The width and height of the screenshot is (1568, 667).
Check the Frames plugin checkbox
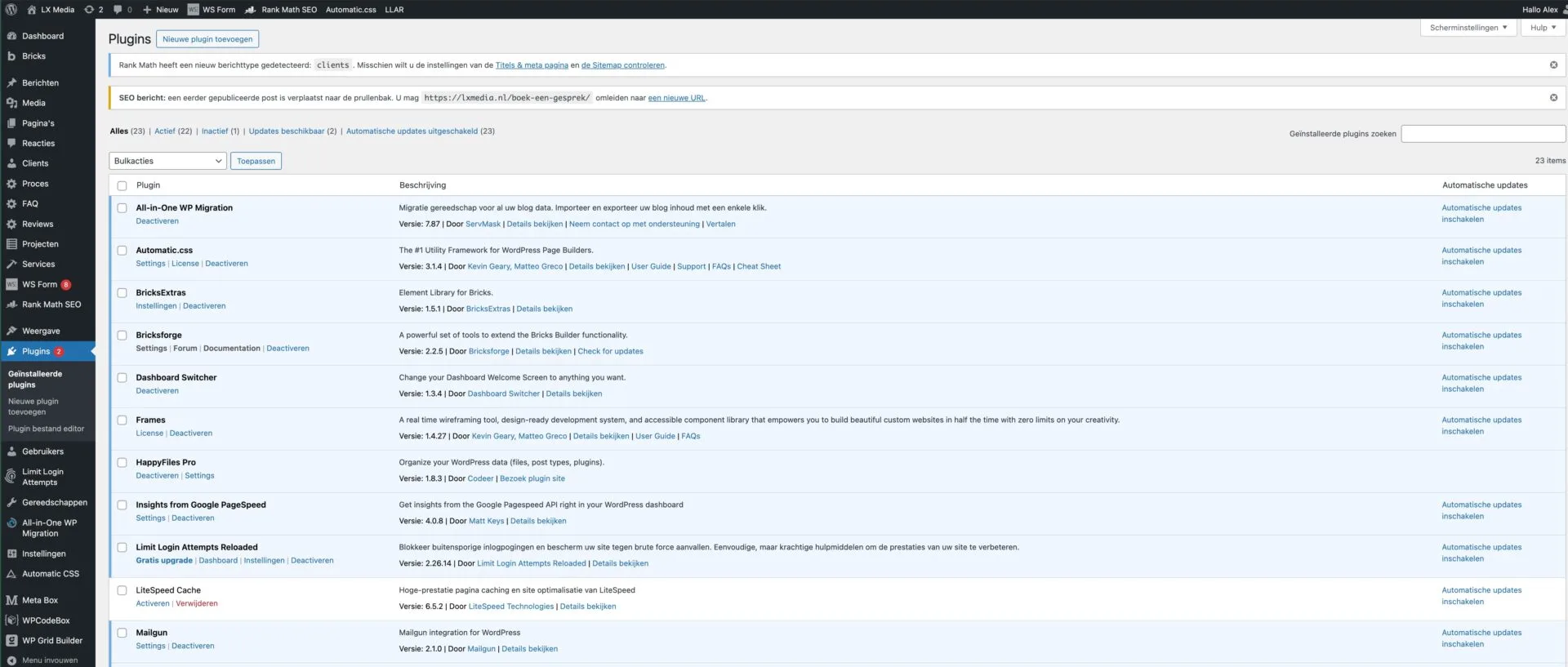pyautogui.click(x=122, y=420)
